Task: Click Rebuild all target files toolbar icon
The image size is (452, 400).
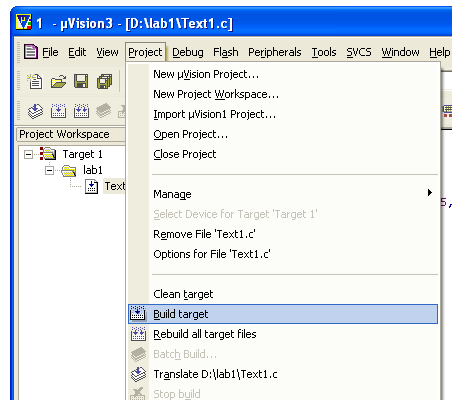Action: click(x=81, y=111)
